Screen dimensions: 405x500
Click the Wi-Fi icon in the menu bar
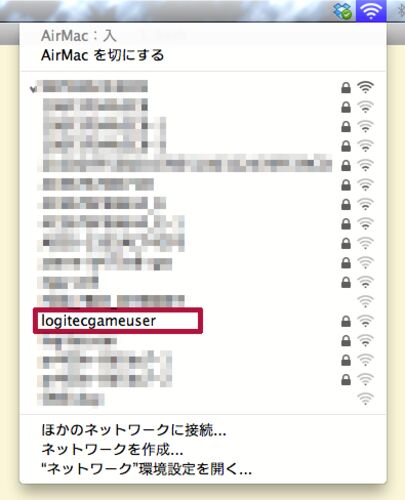(371, 11)
